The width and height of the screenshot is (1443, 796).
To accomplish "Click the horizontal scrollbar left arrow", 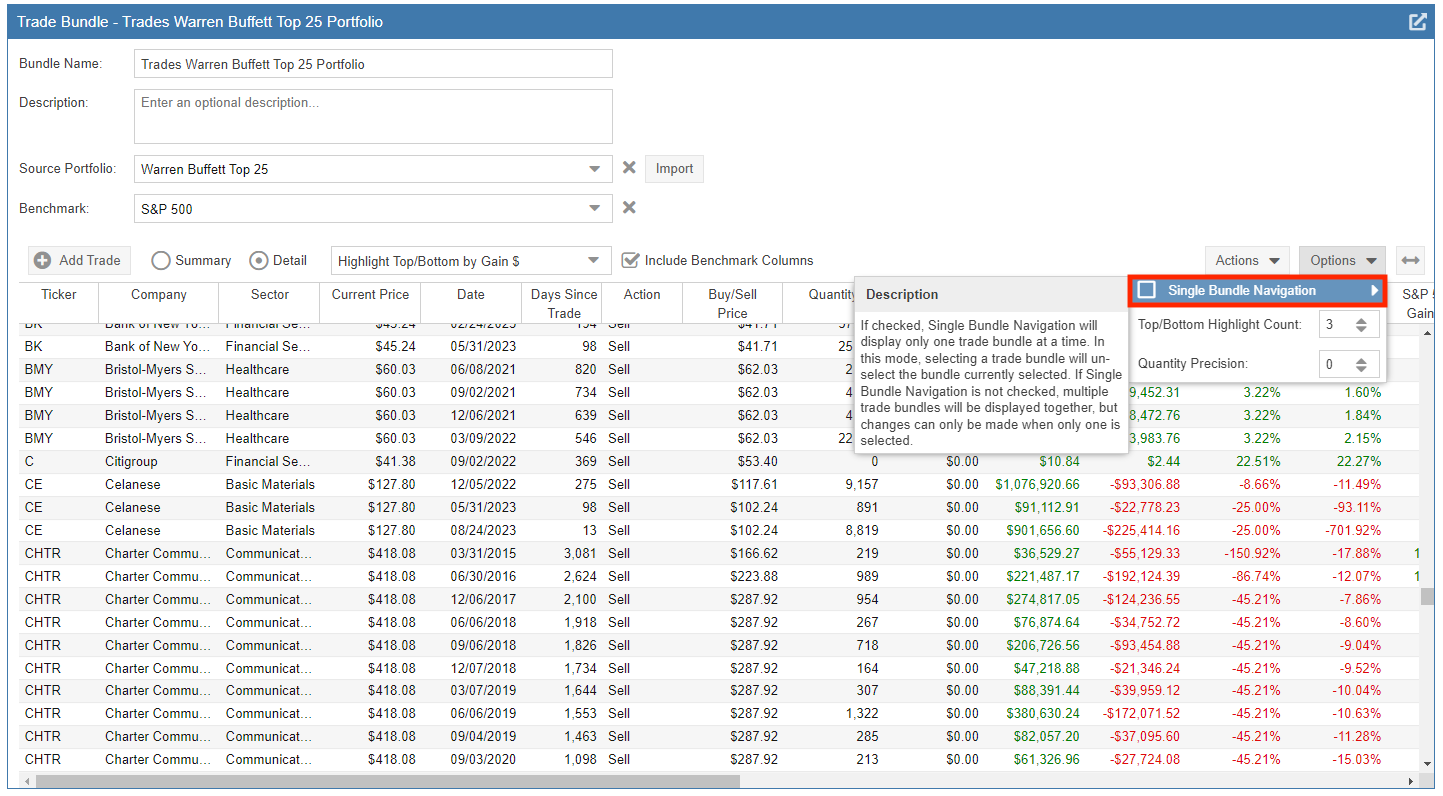I will 25,781.
